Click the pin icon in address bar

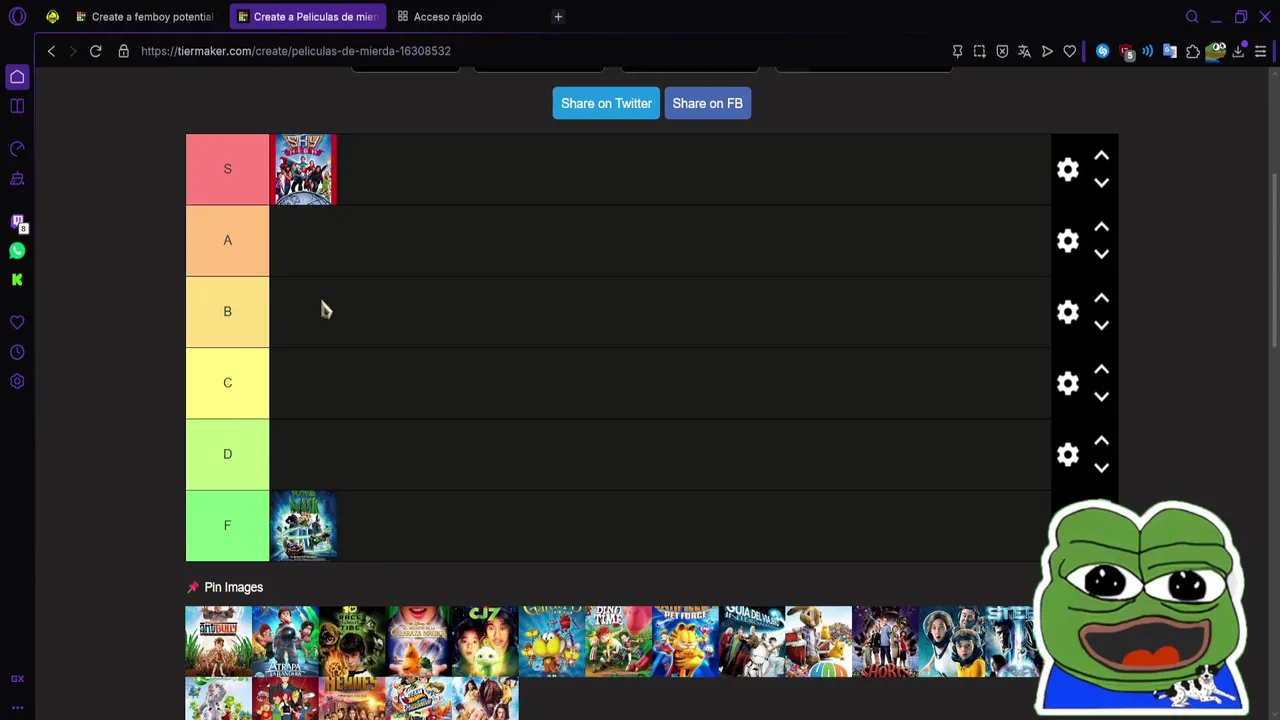(957, 51)
